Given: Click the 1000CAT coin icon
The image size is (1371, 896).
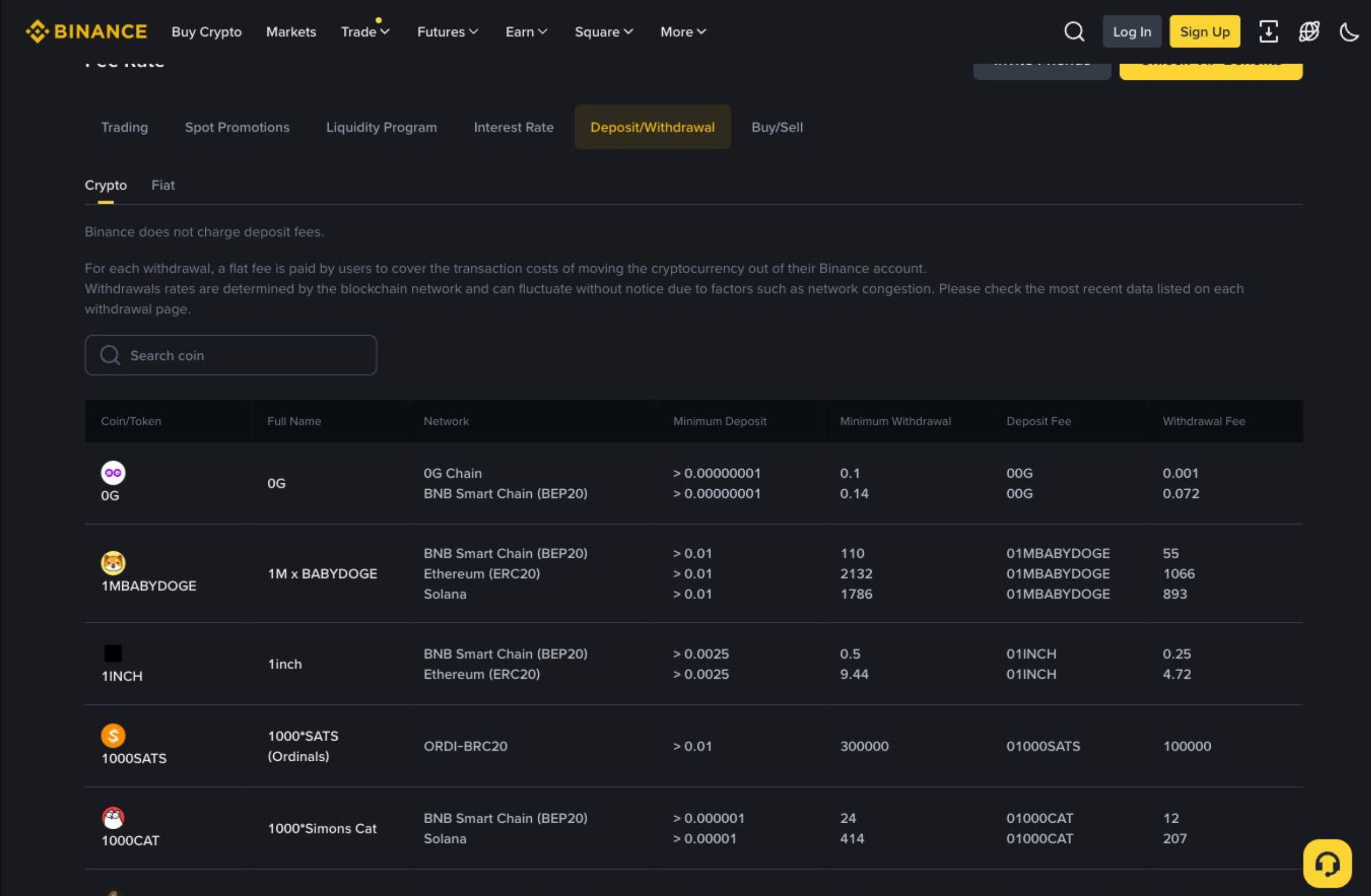Looking at the screenshot, I should pyautogui.click(x=113, y=818).
